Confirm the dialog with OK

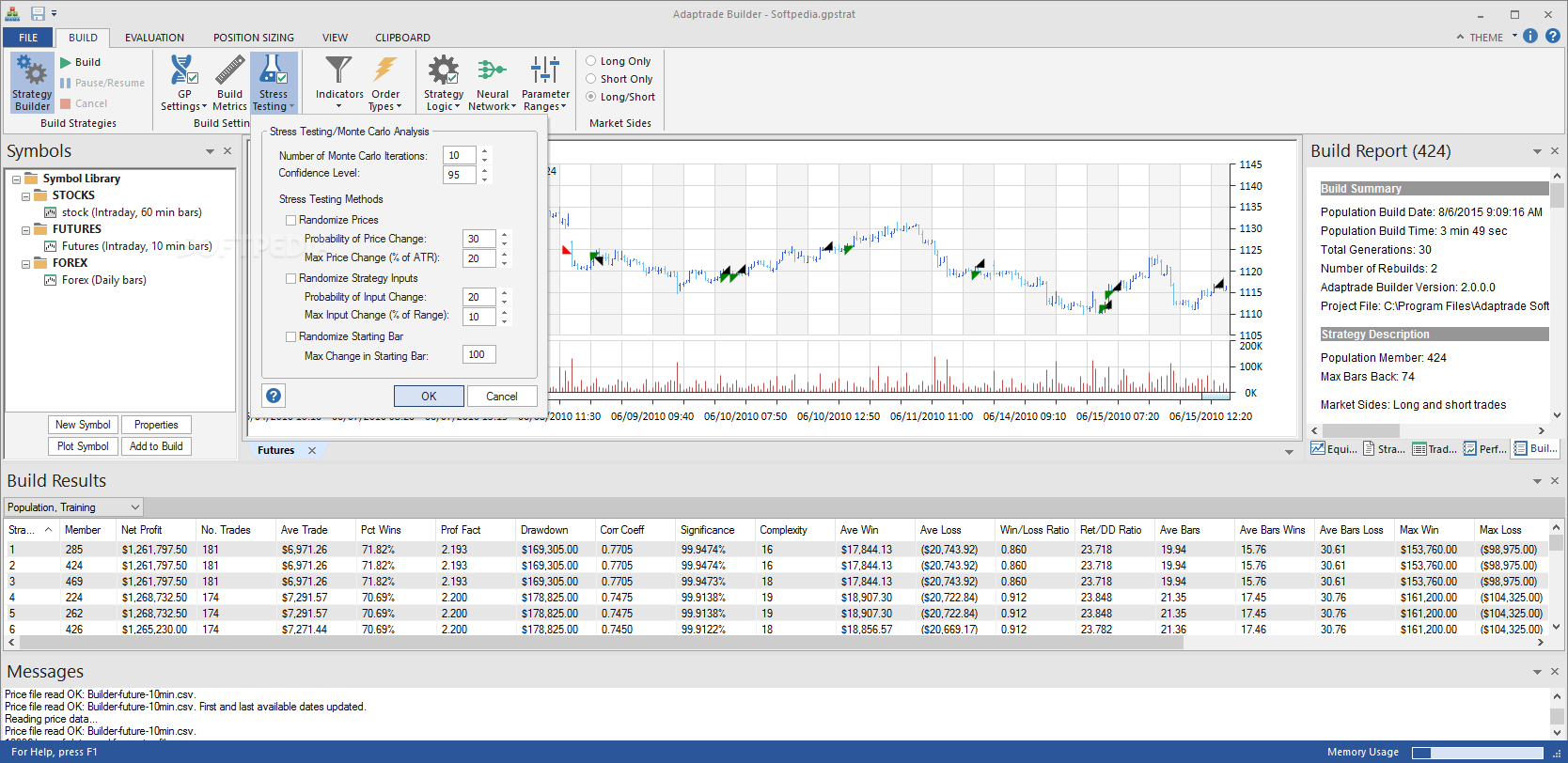tap(429, 396)
